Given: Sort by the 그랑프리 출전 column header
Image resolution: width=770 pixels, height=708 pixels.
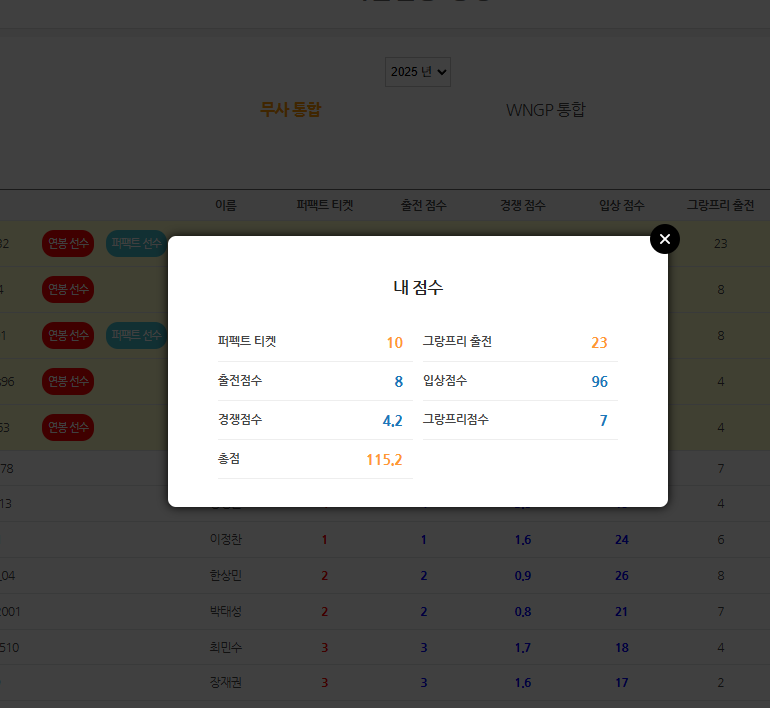Looking at the screenshot, I should click(720, 205).
